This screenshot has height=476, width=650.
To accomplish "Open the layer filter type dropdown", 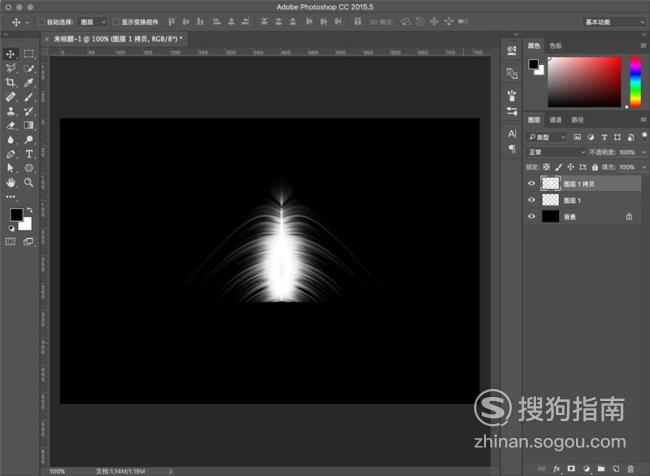I will pyautogui.click(x=547, y=137).
